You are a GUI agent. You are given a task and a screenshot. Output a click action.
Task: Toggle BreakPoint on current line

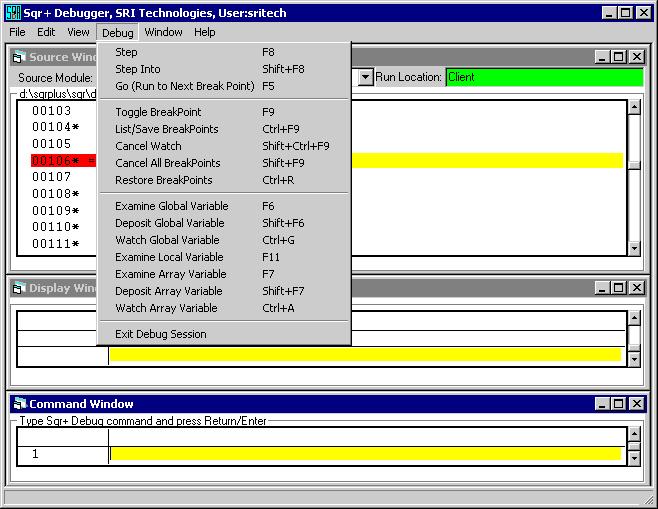point(158,112)
